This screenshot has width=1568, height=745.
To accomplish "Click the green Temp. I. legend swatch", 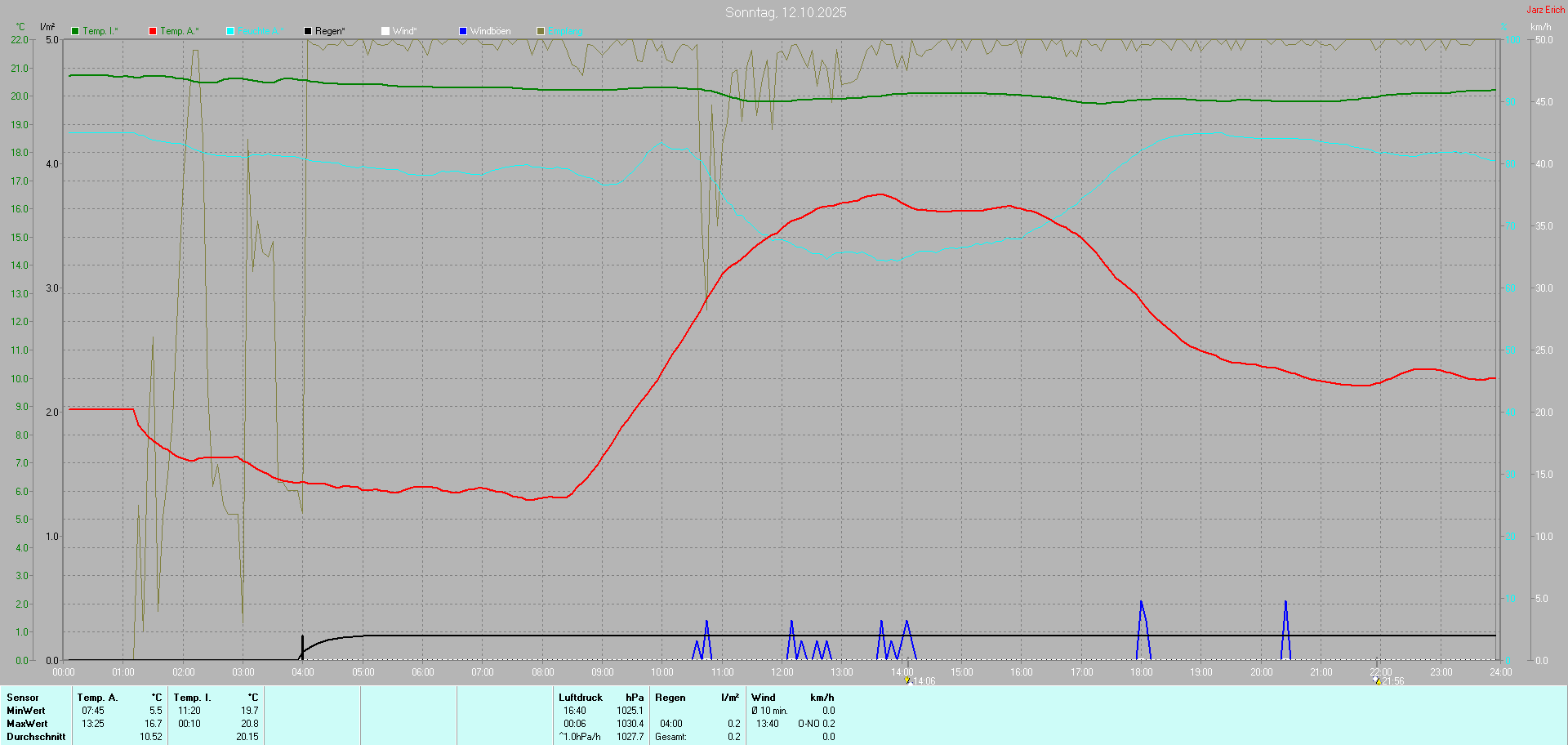I will click(x=75, y=31).
